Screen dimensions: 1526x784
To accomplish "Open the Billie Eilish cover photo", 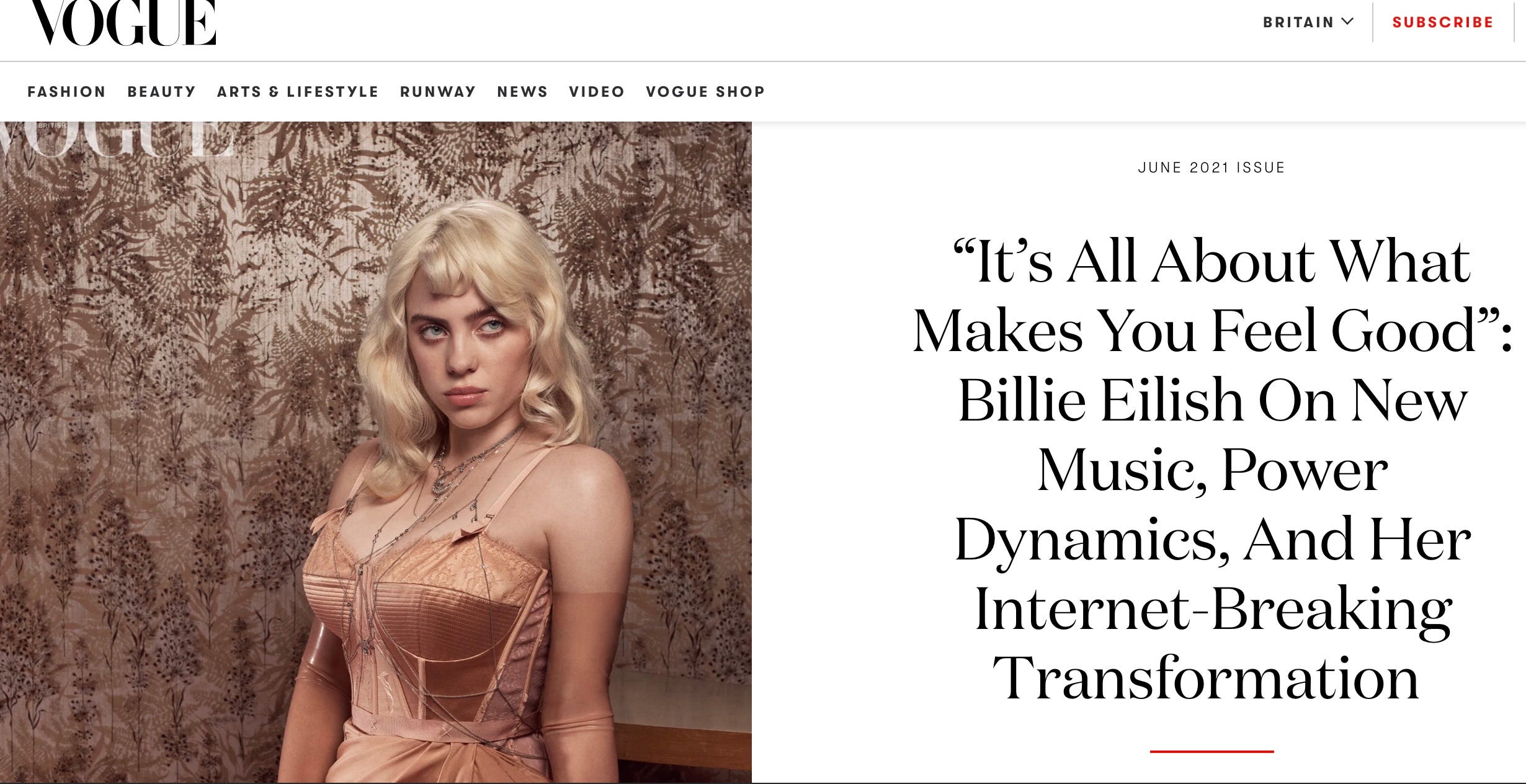I will (x=376, y=452).
